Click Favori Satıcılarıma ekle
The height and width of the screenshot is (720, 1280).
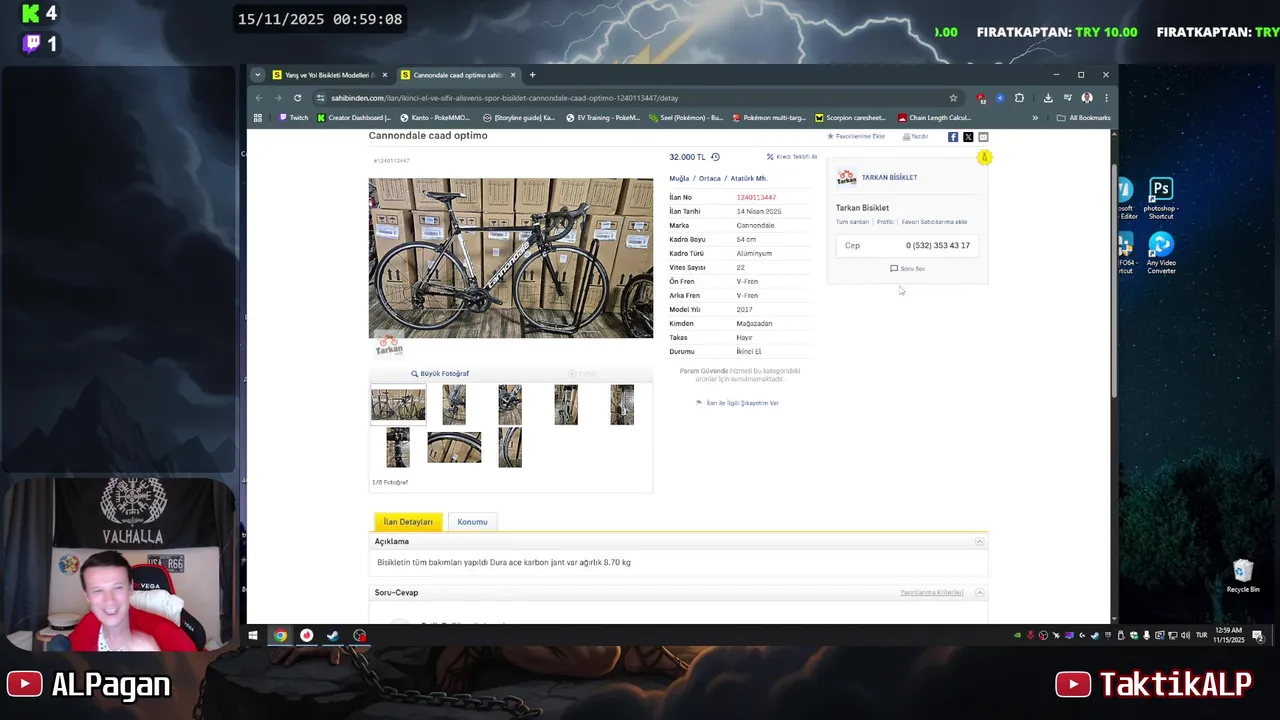click(934, 222)
